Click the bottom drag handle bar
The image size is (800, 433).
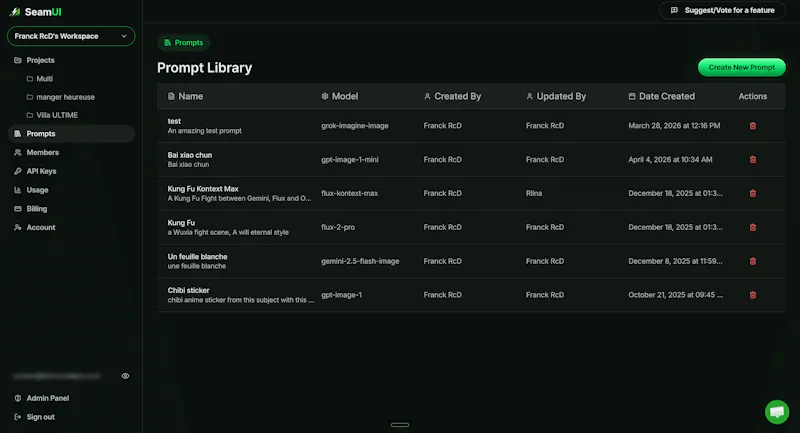(x=400, y=425)
